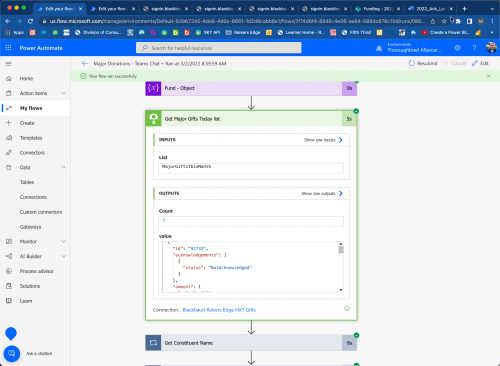500x366 pixels.
Task: Click the Count output value field
Action: click(251, 221)
